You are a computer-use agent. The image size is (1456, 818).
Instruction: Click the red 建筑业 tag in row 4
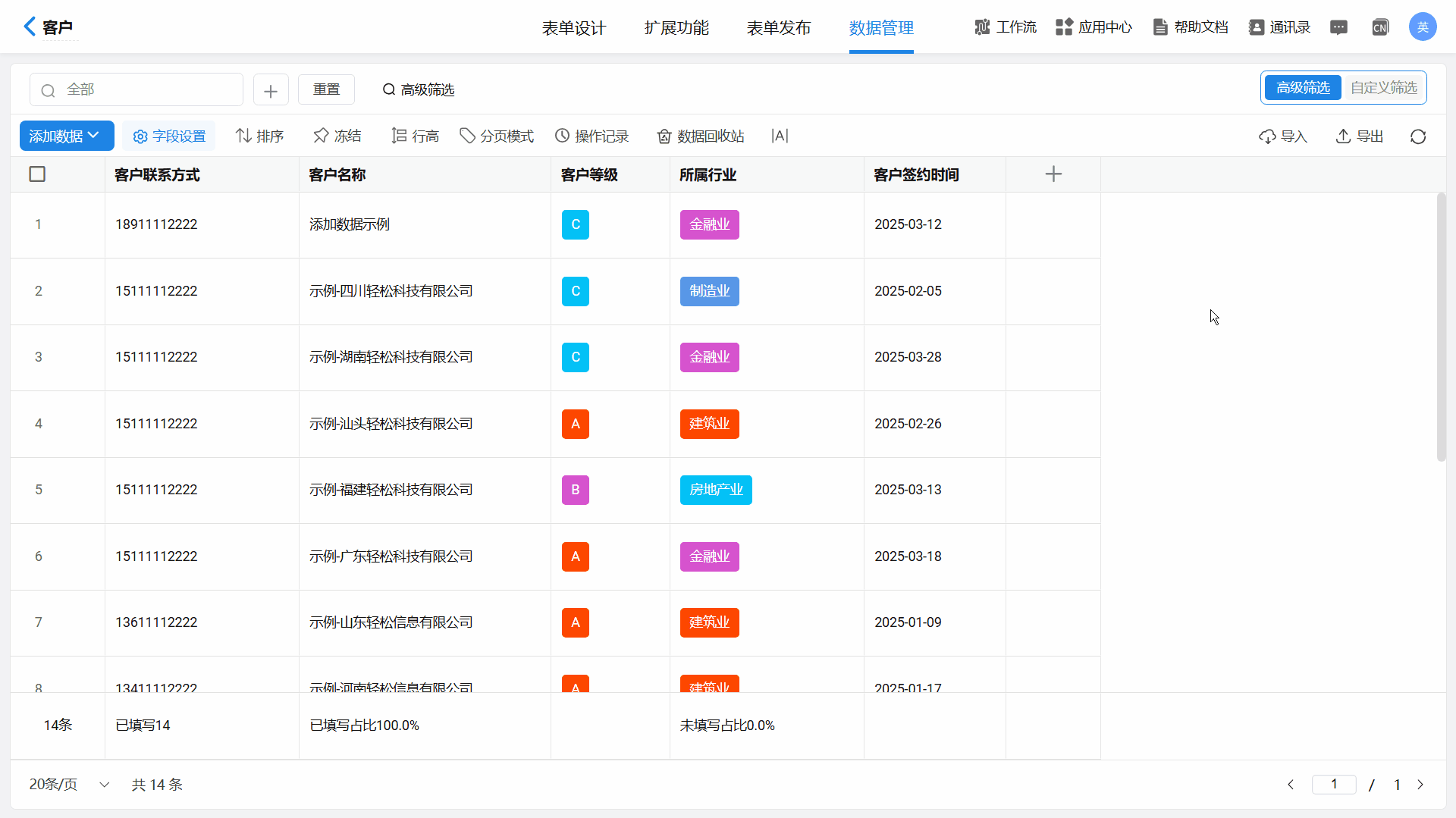[x=709, y=424]
